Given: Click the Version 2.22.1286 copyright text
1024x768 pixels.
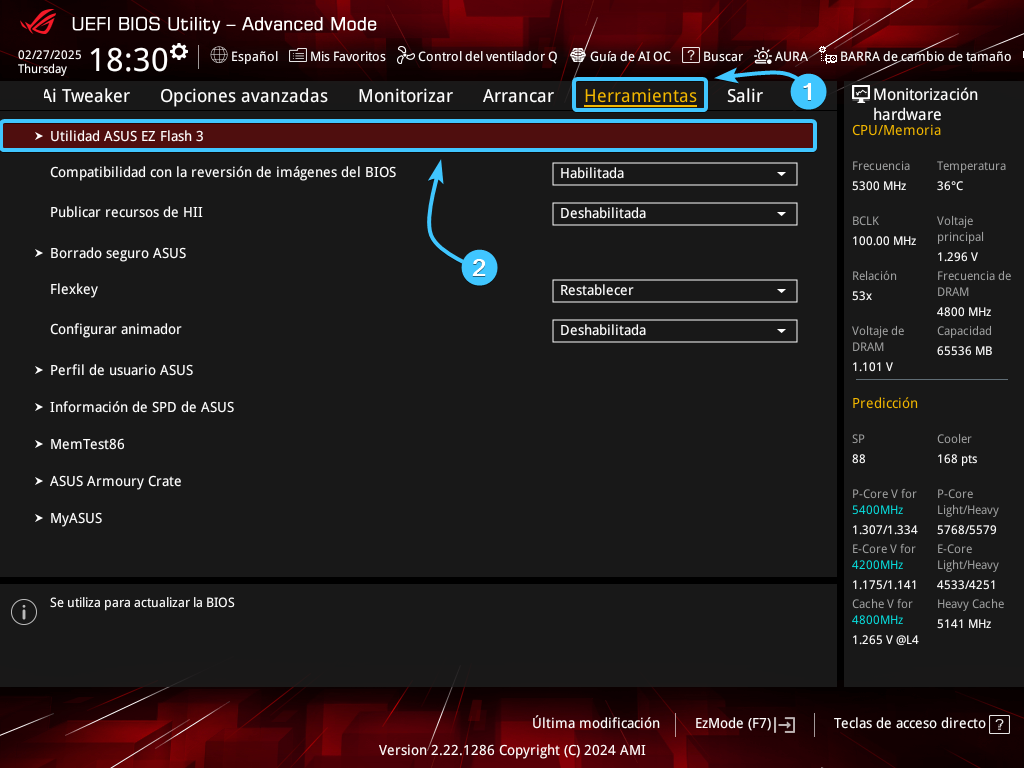Looking at the screenshot, I should (512, 750).
